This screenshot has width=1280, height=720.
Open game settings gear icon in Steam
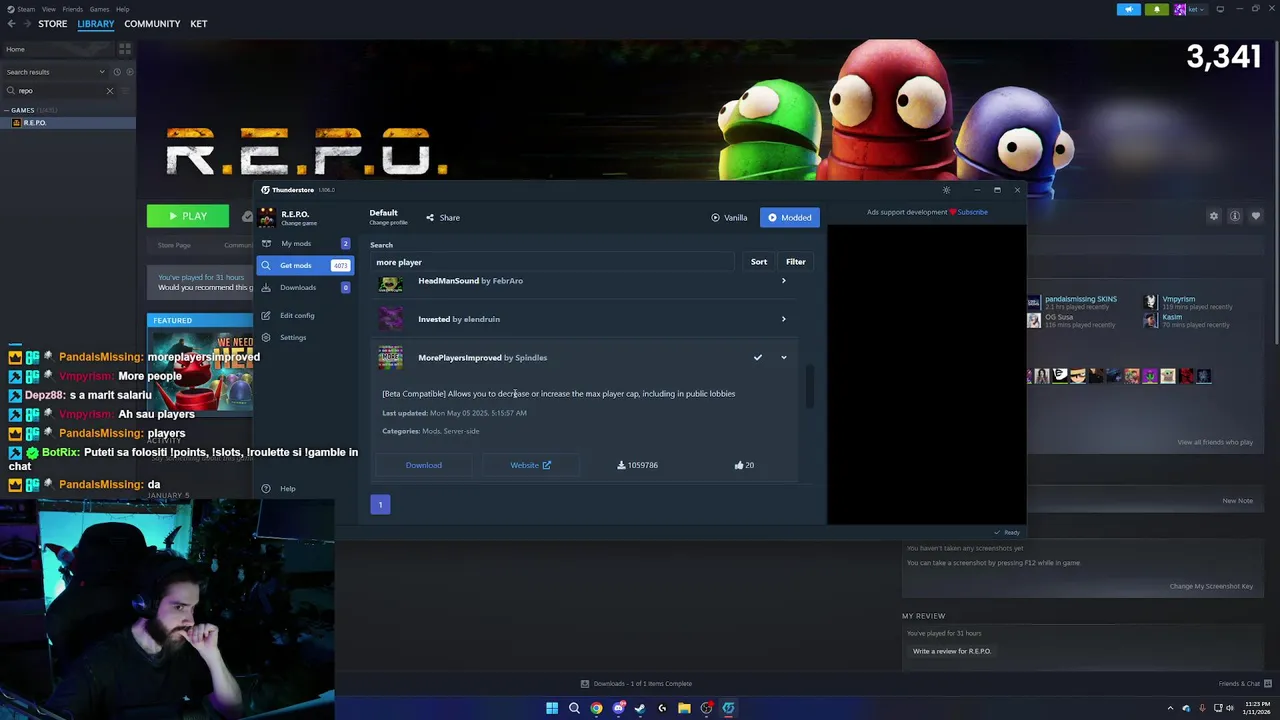1214,216
